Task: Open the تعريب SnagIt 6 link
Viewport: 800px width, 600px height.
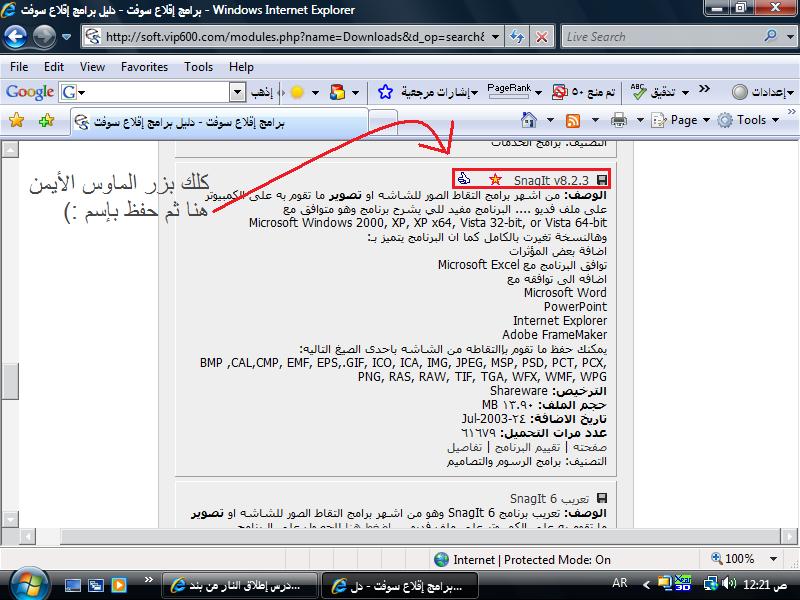Action: [549, 498]
